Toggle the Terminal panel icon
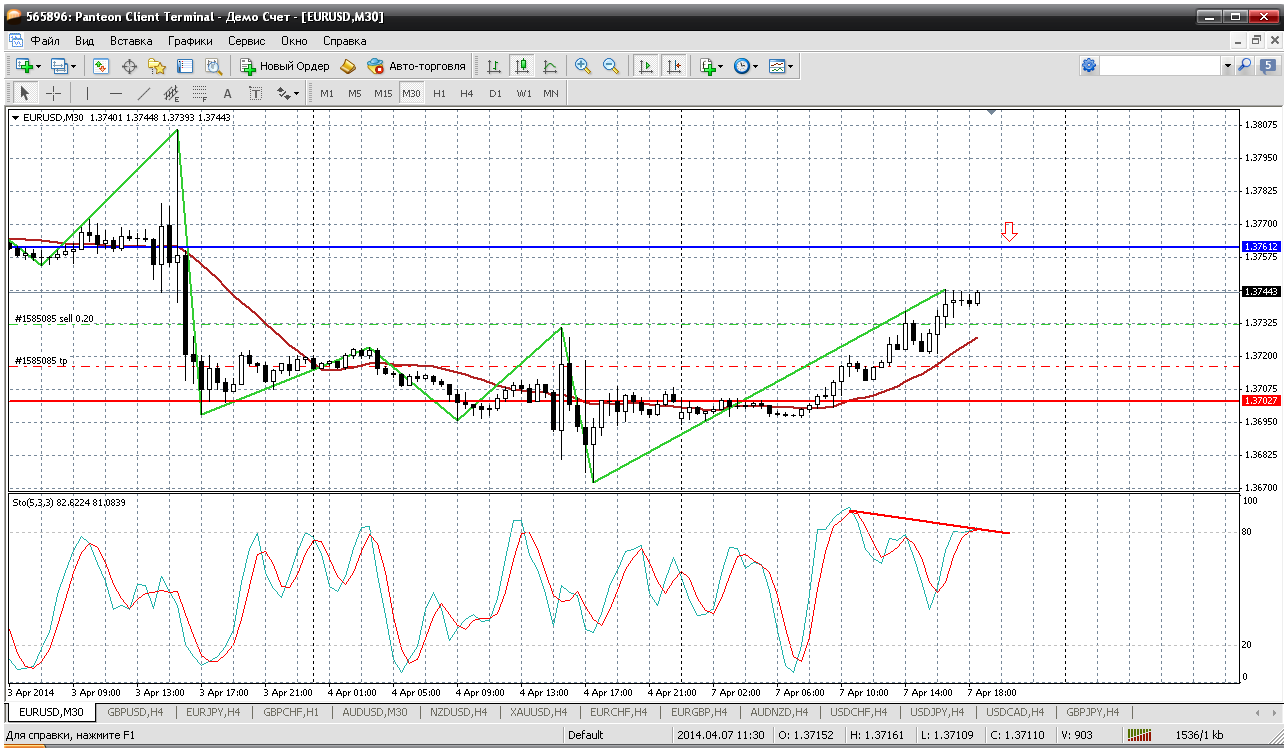The image size is (1288, 748). (x=185, y=66)
